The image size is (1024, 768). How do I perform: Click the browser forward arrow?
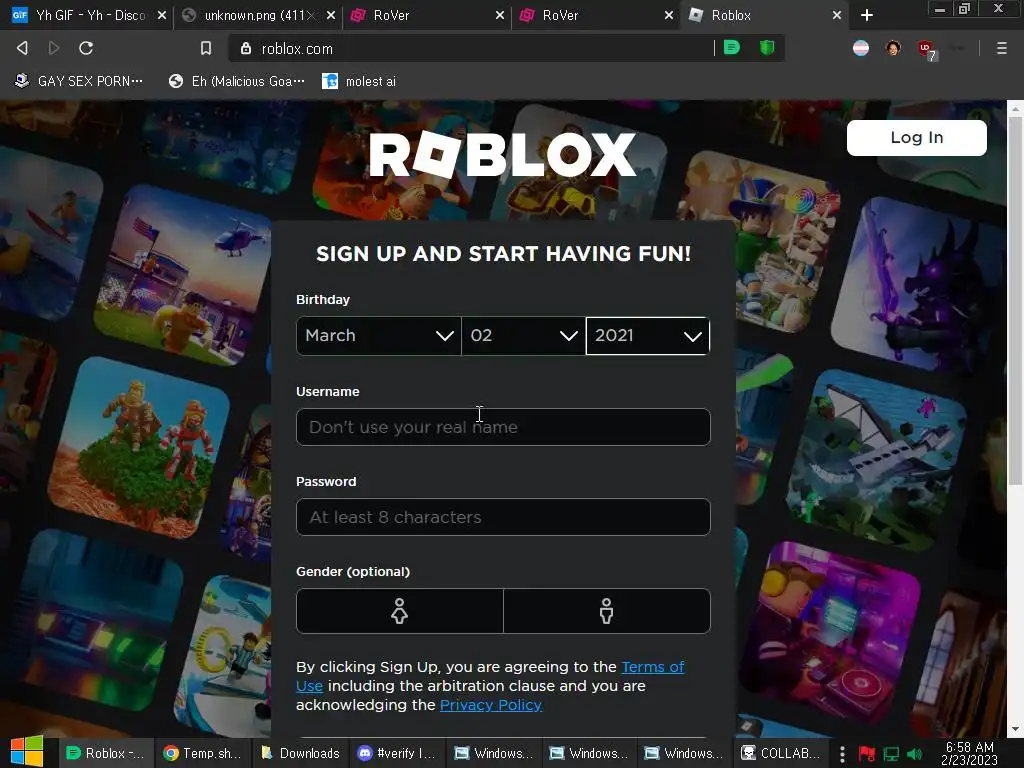[54, 48]
